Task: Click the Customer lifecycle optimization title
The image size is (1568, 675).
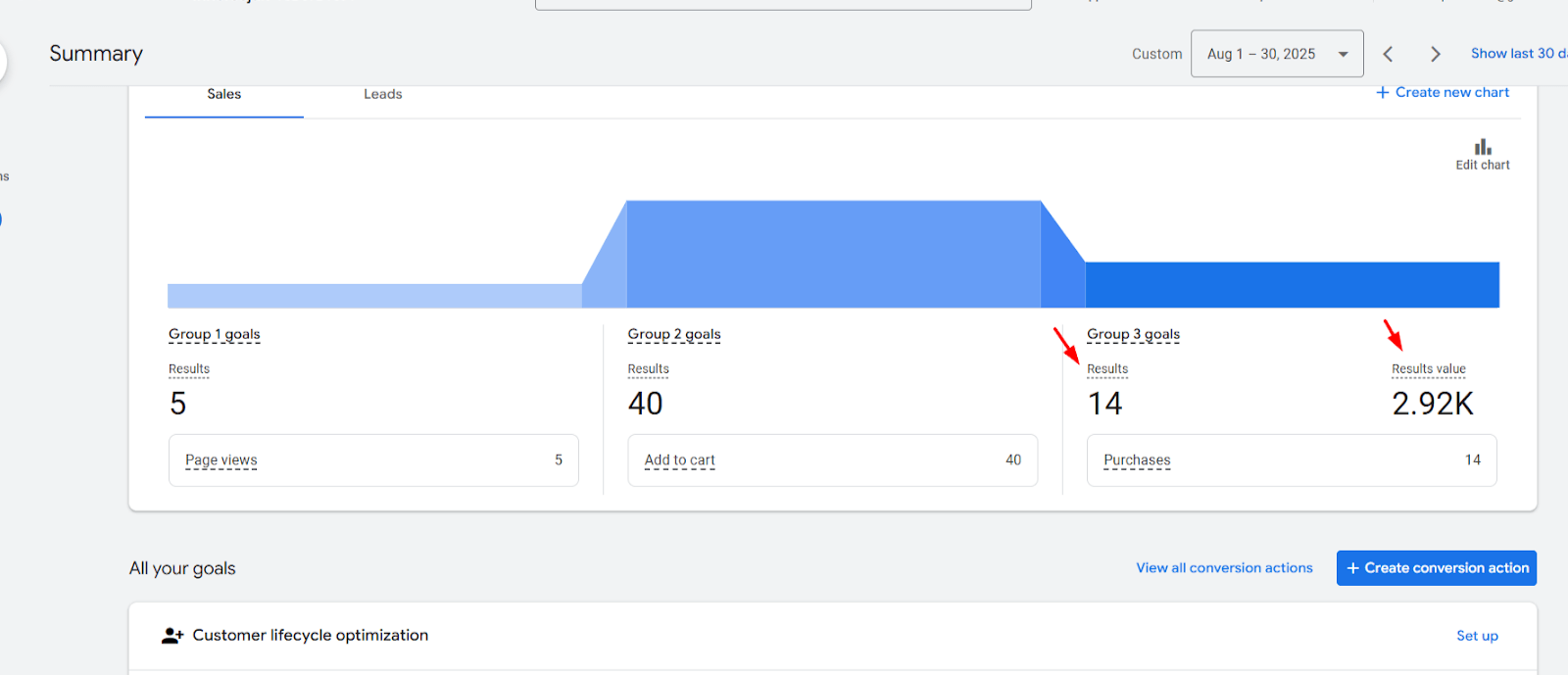Action: coord(311,636)
